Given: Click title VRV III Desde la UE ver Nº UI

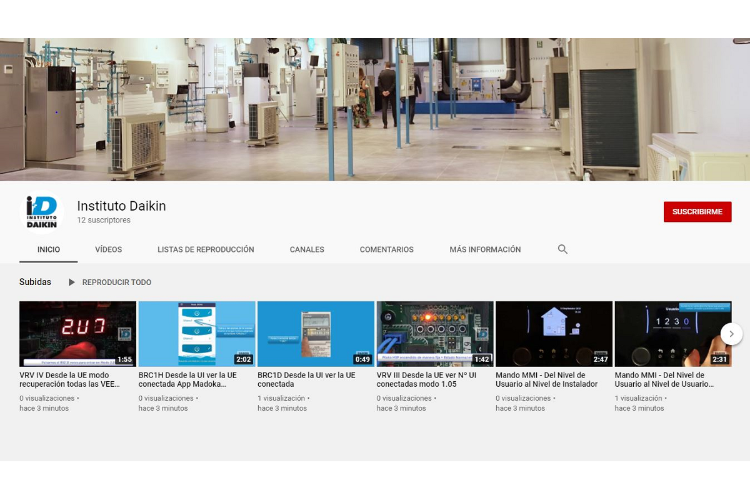Looking at the screenshot, I should [426, 379].
